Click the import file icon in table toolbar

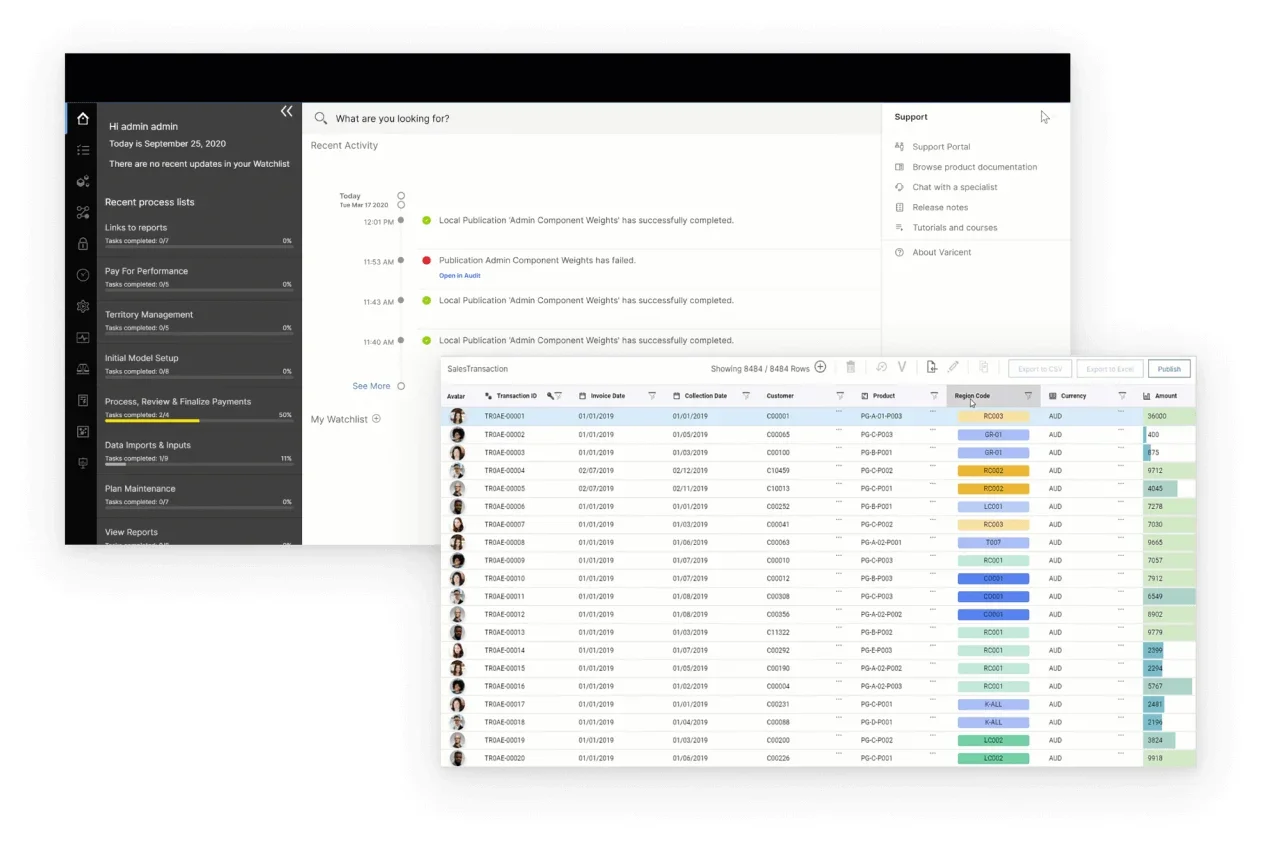click(931, 367)
